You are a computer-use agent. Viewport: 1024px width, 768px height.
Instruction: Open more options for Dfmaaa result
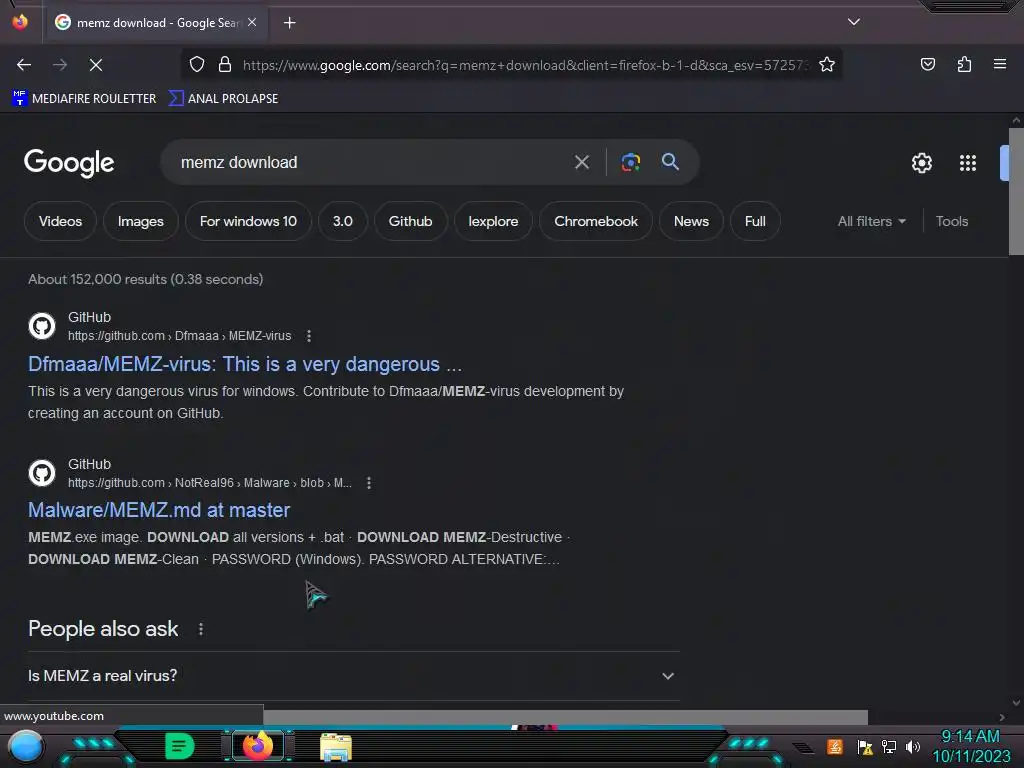(309, 336)
